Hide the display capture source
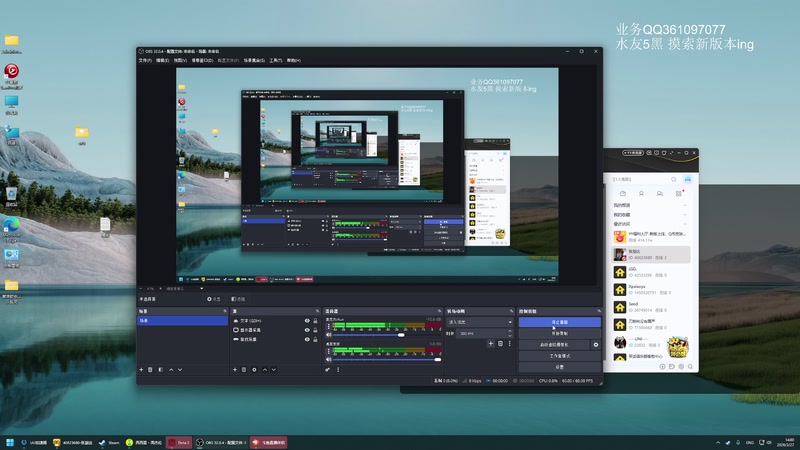This screenshot has height=450, width=800. [x=307, y=330]
